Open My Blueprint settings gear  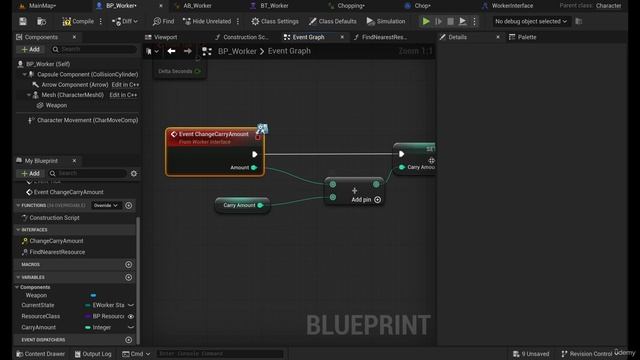[x=134, y=173]
